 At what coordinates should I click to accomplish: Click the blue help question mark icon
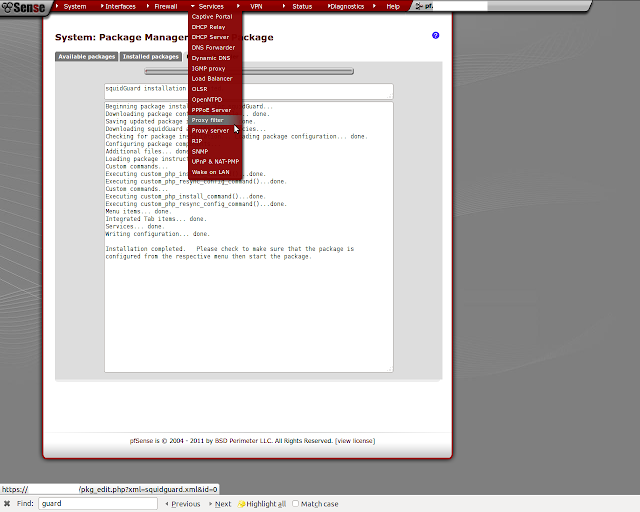coord(436,36)
